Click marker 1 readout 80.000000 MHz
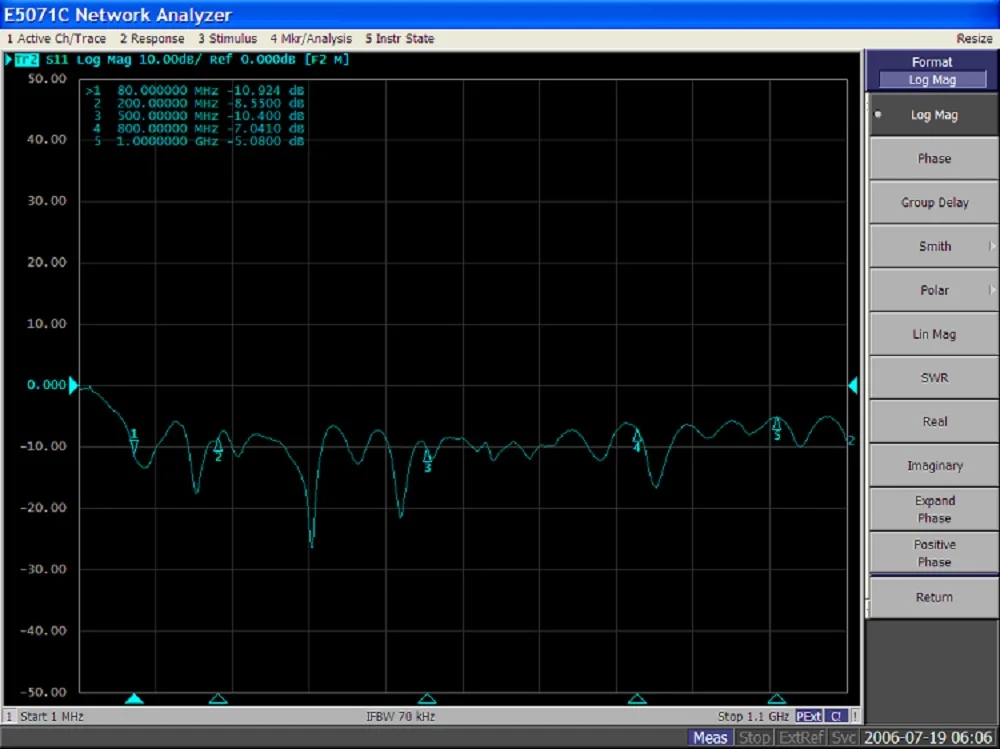This screenshot has height=749, width=1000. coord(167,91)
